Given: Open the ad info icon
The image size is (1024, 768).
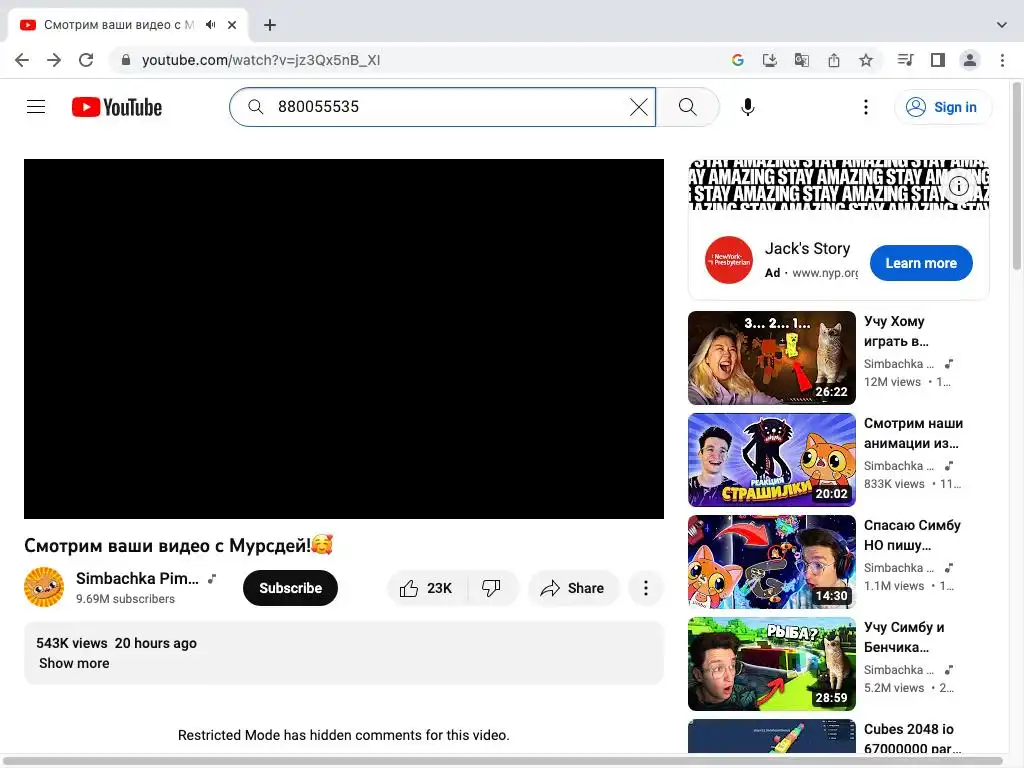Looking at the screenshot, I should [x=959, y=185].
